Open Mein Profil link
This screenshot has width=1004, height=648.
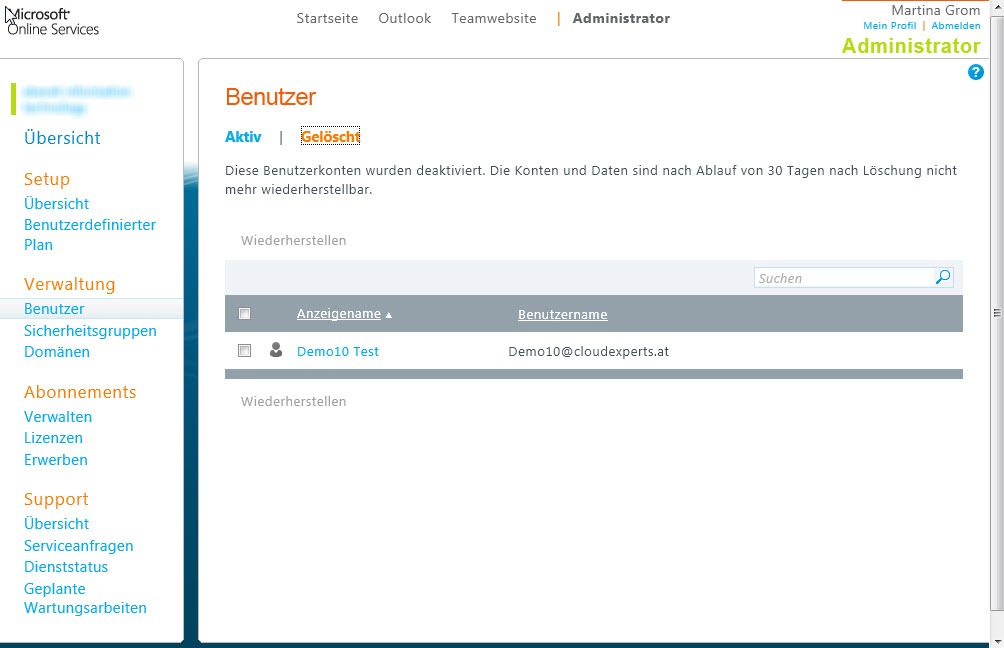[889, 26]
